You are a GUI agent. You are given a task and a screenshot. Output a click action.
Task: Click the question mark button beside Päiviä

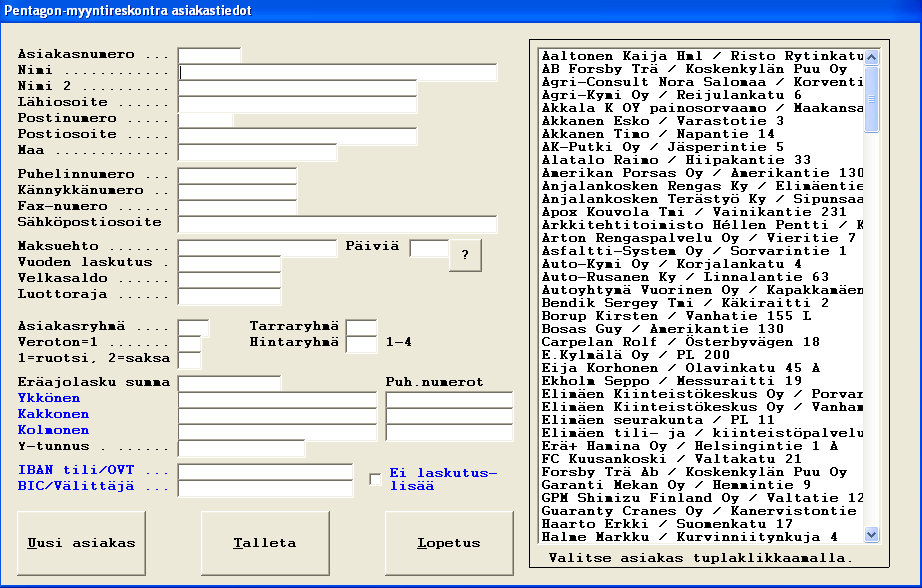tap(464, 255)
